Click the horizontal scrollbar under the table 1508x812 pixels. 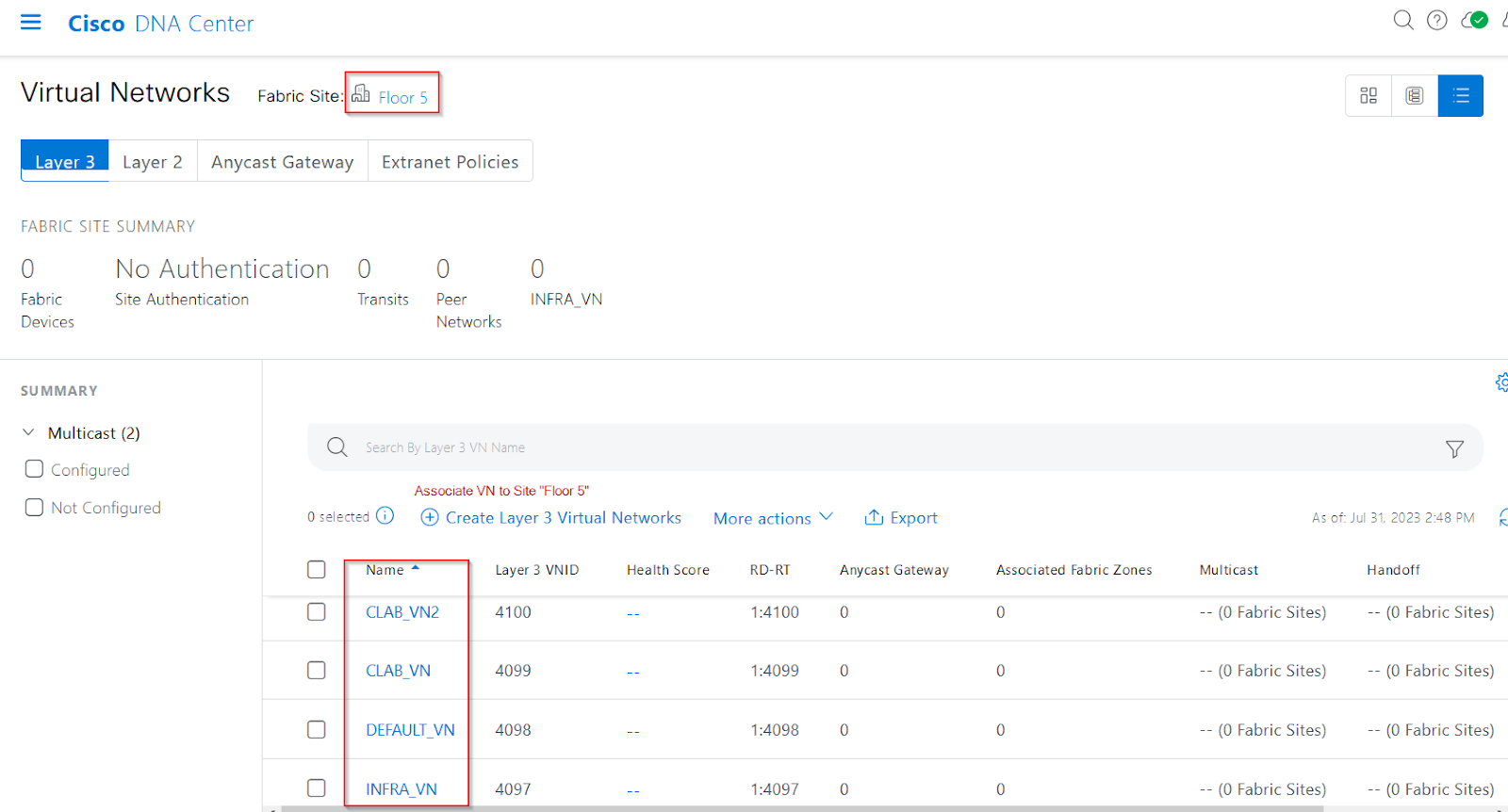[801, 808]
